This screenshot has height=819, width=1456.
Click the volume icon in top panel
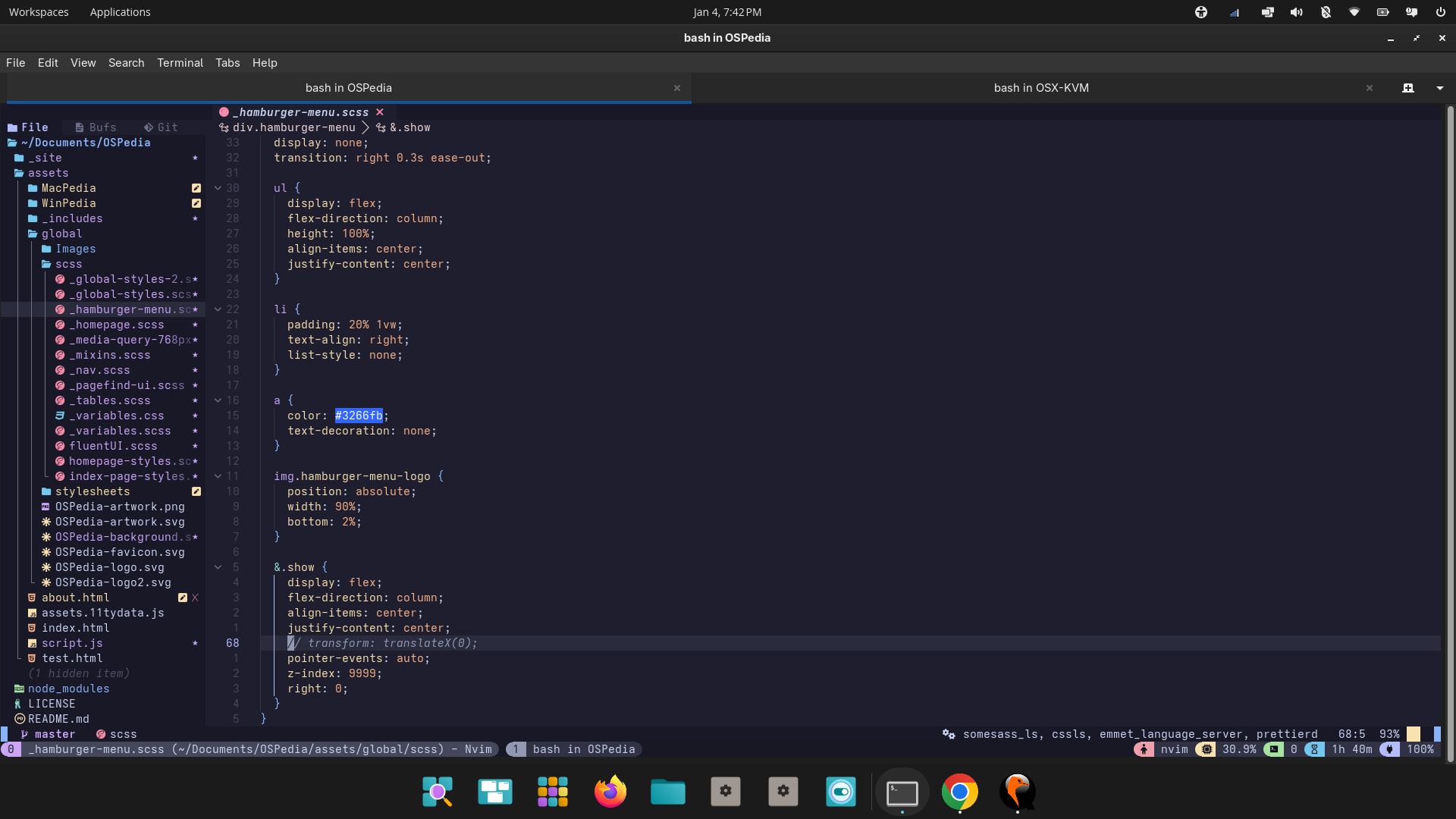tap(1297, 12)
